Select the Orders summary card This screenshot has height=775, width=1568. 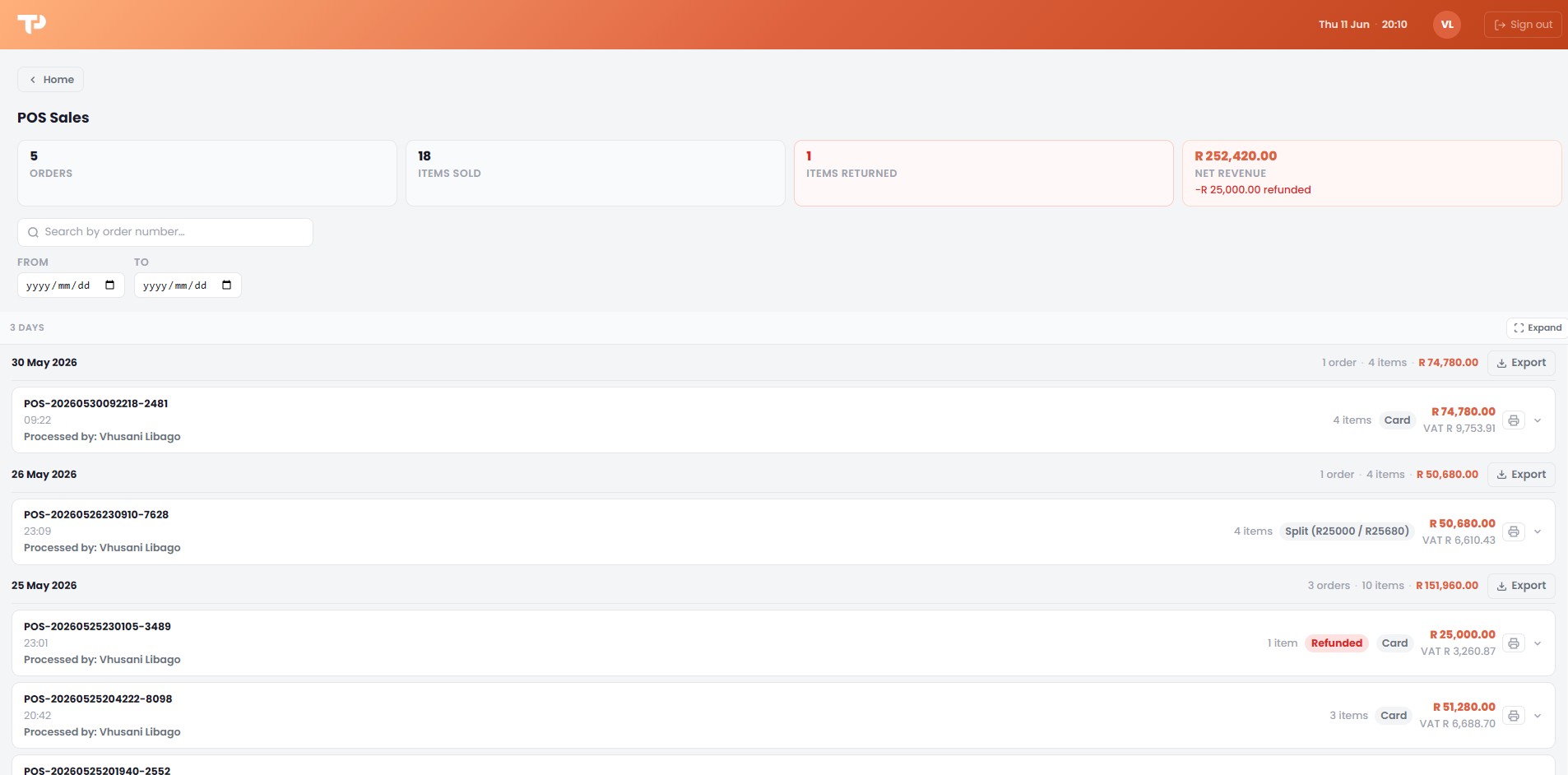point(207,173)
